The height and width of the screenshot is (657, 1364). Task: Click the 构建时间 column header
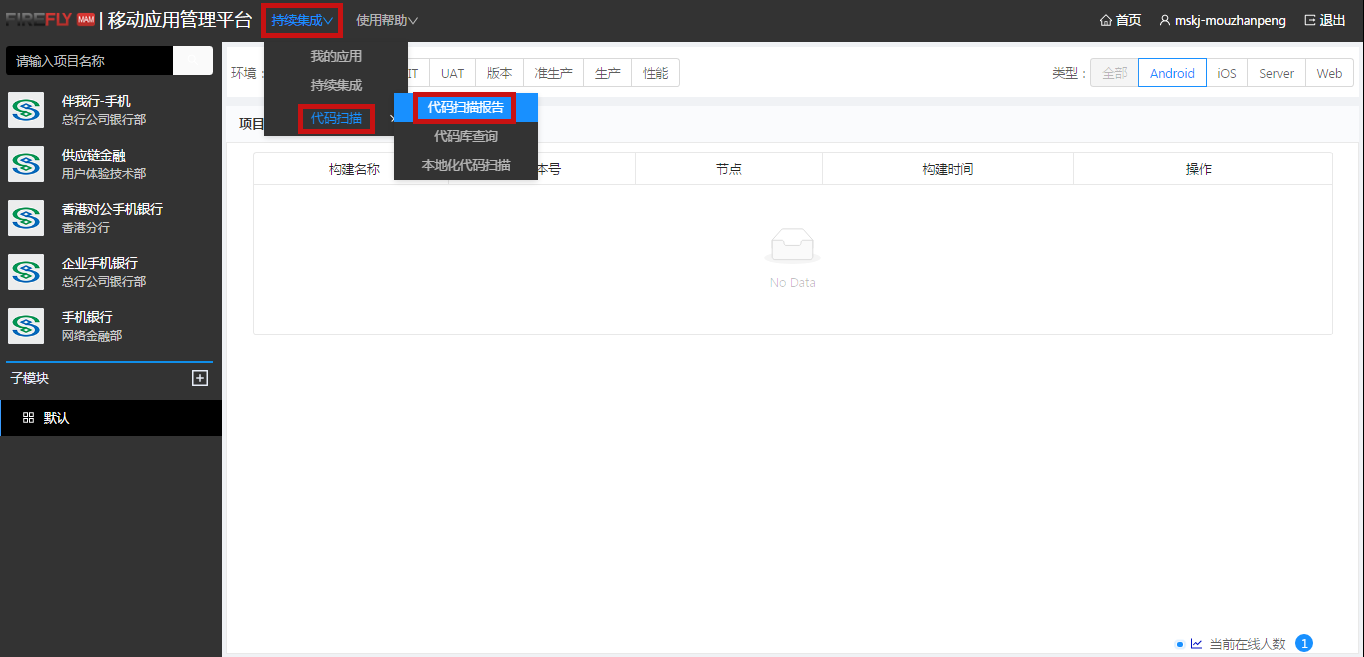948,169
